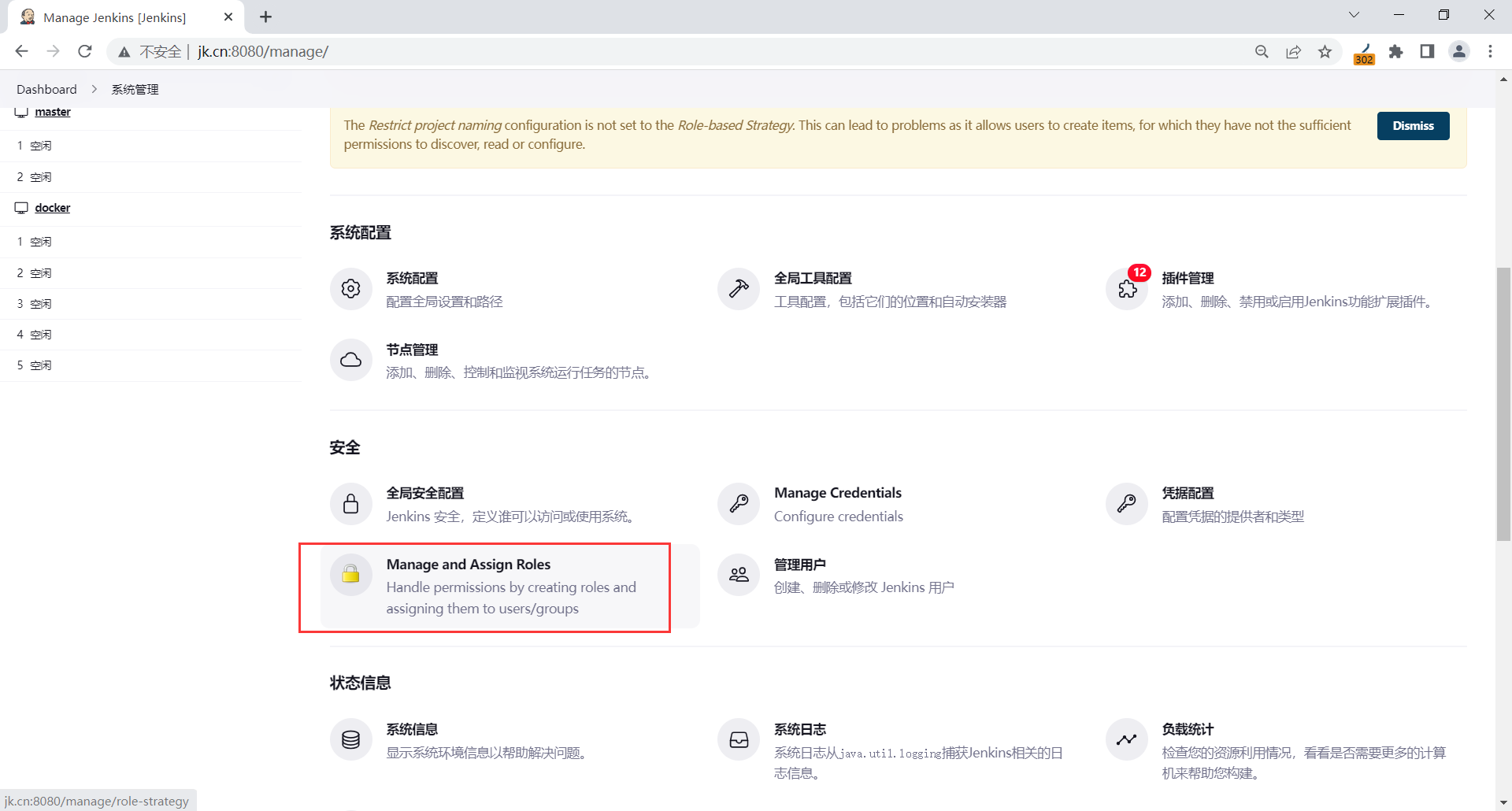The height and width of the screenshot is (811, 1512).
Task: Open the browser zoom magnifier icon
Action: coord(1262,51)
